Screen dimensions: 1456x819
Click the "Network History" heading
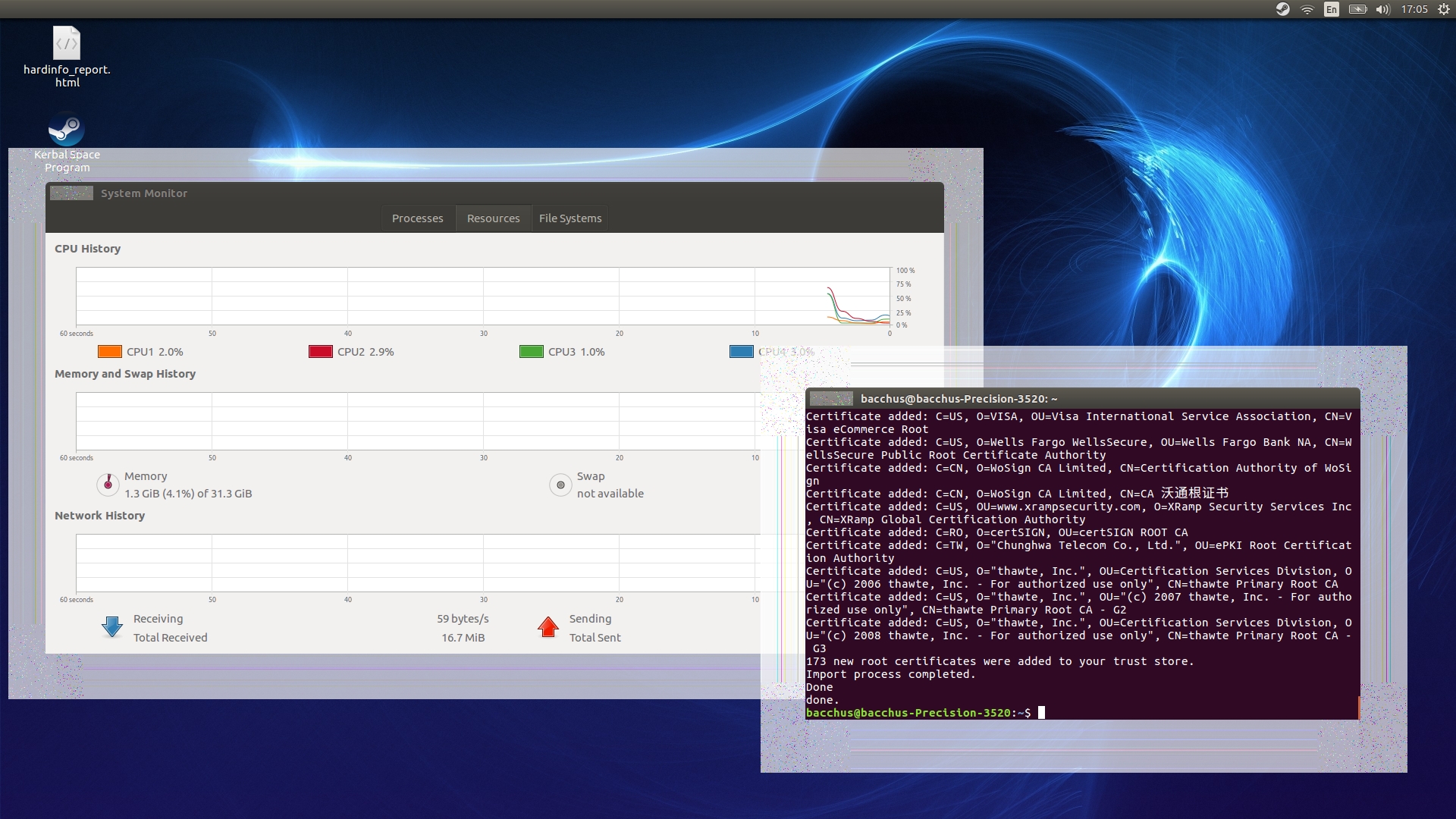(99, 516)
